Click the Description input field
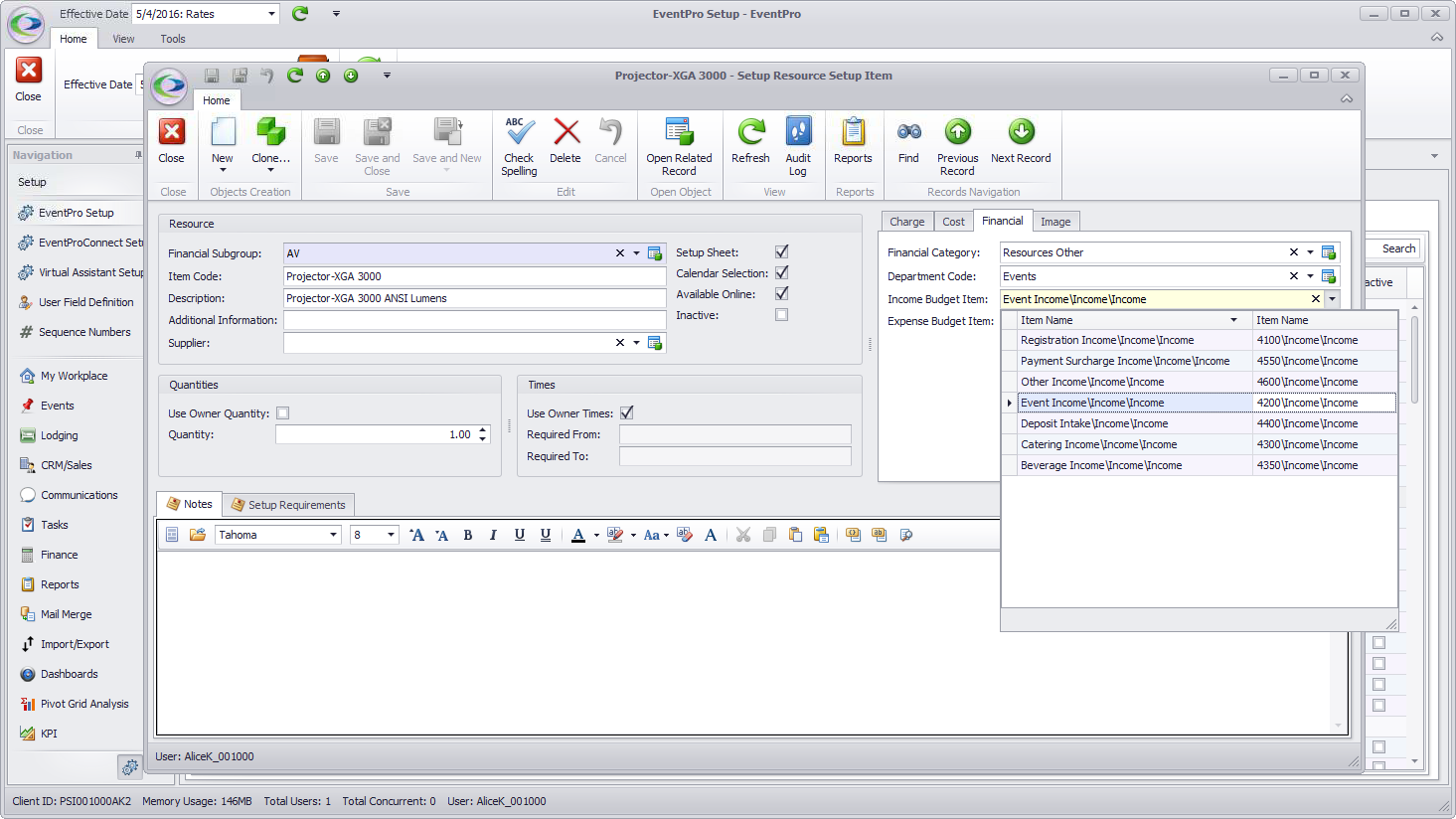Screen dimensions: 1456x819 point(474,298)
